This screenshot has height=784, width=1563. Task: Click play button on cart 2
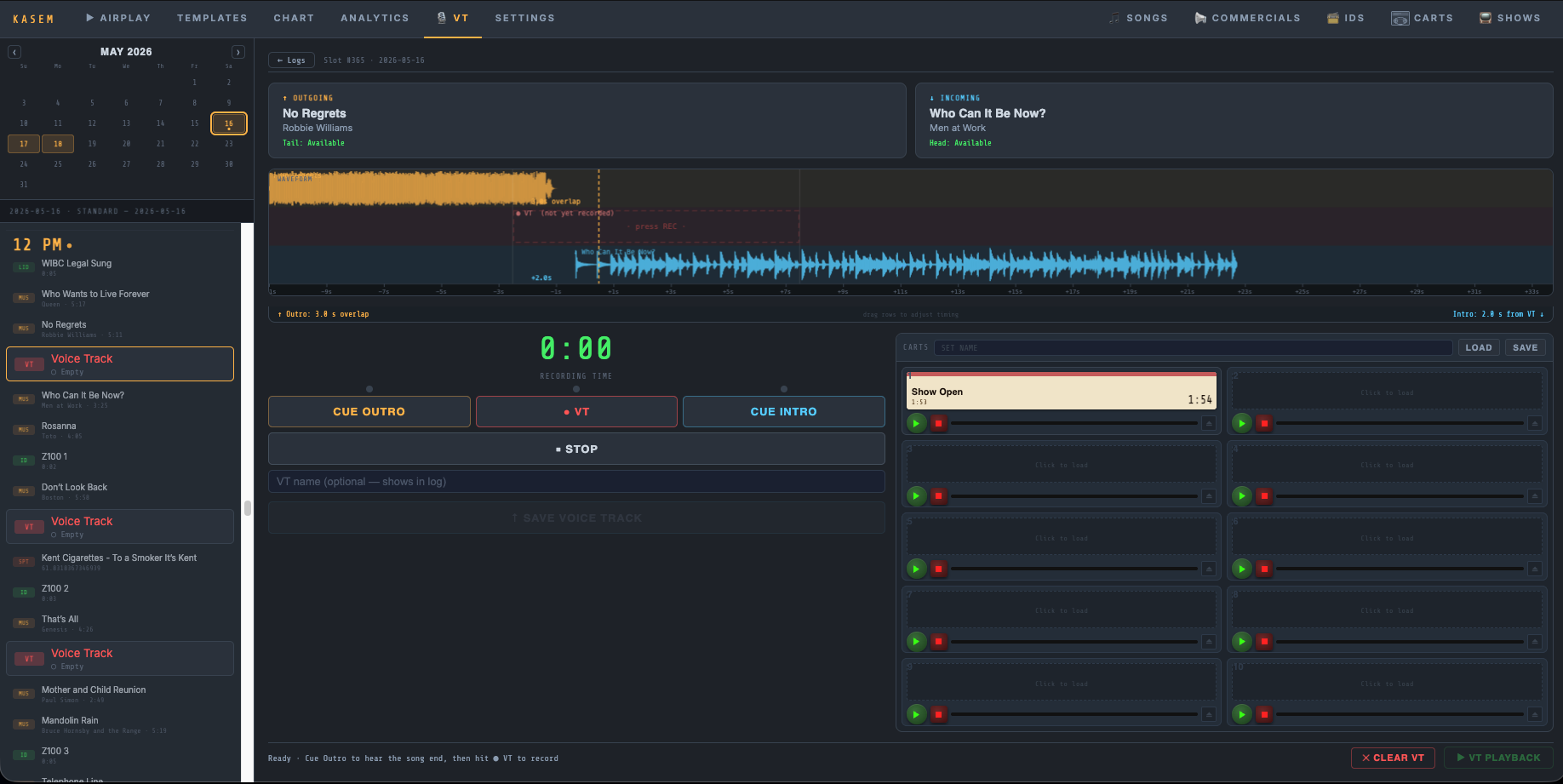tap(1242, 423)
